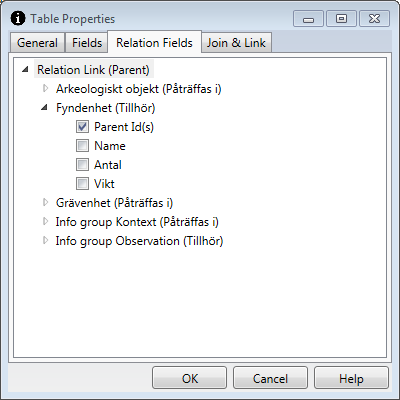Click the Cancel button
Viewport: 400px width, 400px height.
[270, 378]
